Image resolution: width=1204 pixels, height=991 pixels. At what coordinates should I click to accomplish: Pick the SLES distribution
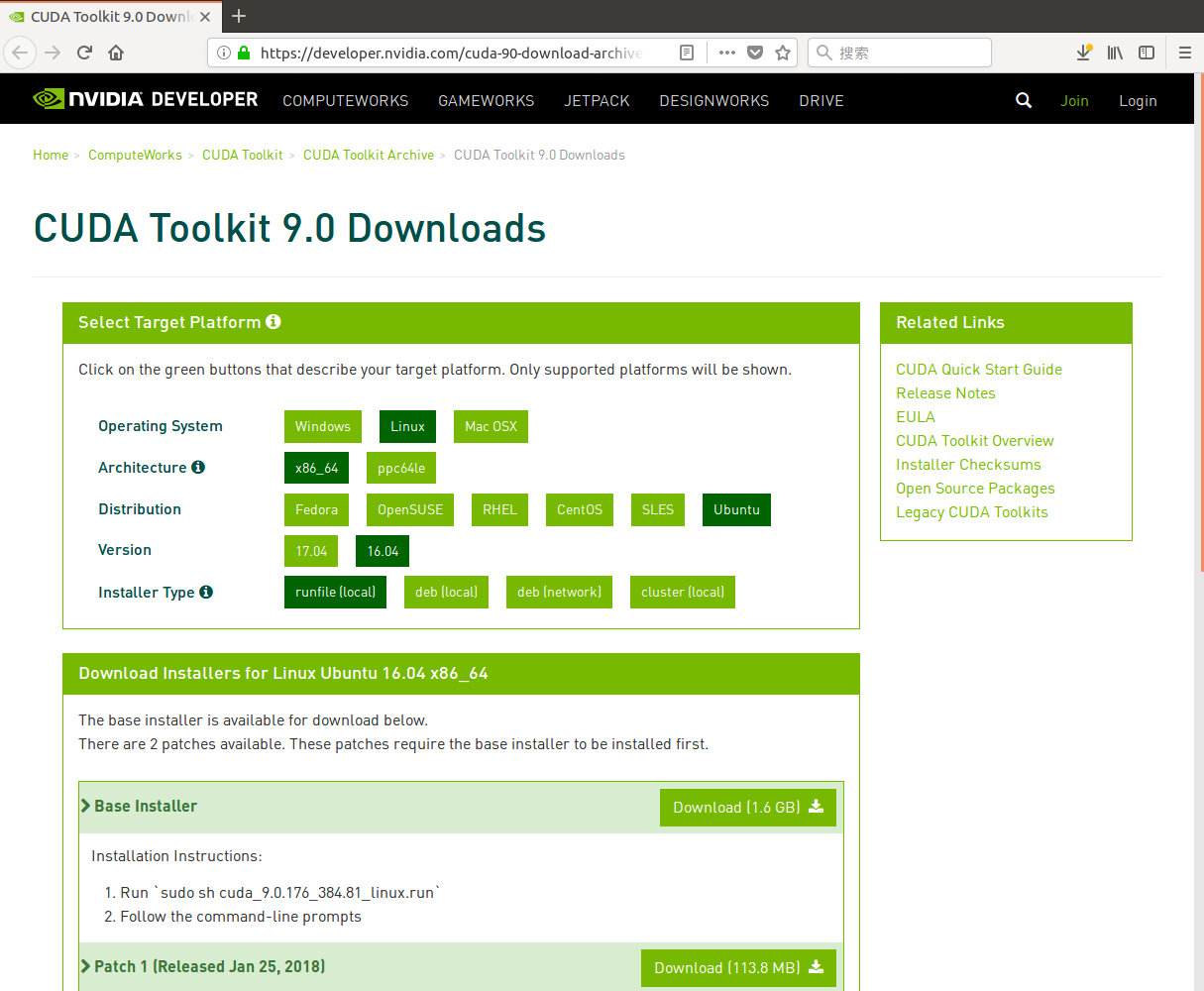(658, 509)
